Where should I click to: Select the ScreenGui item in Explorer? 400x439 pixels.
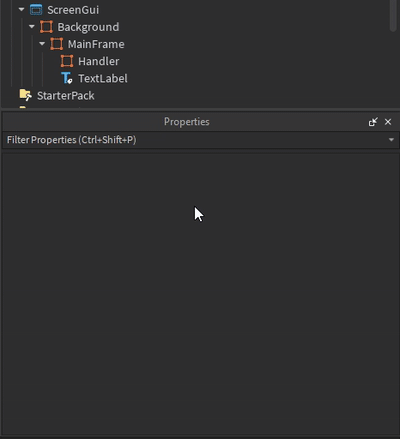[73, 10]
